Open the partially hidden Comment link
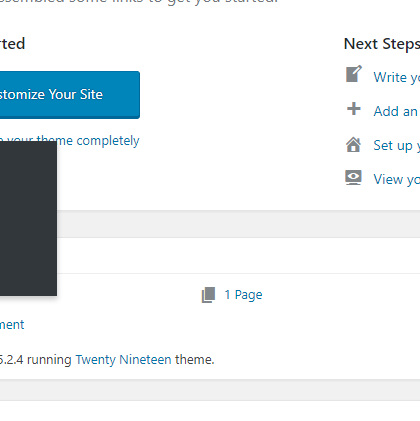 point(12,325)
